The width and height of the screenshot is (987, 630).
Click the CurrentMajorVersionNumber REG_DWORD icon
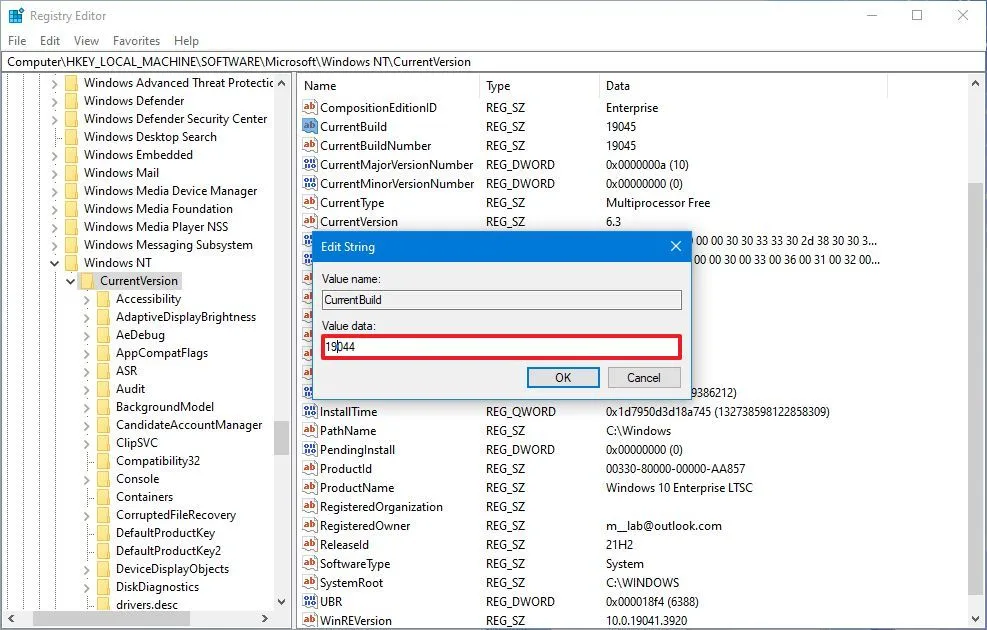(x=310, y=164)
